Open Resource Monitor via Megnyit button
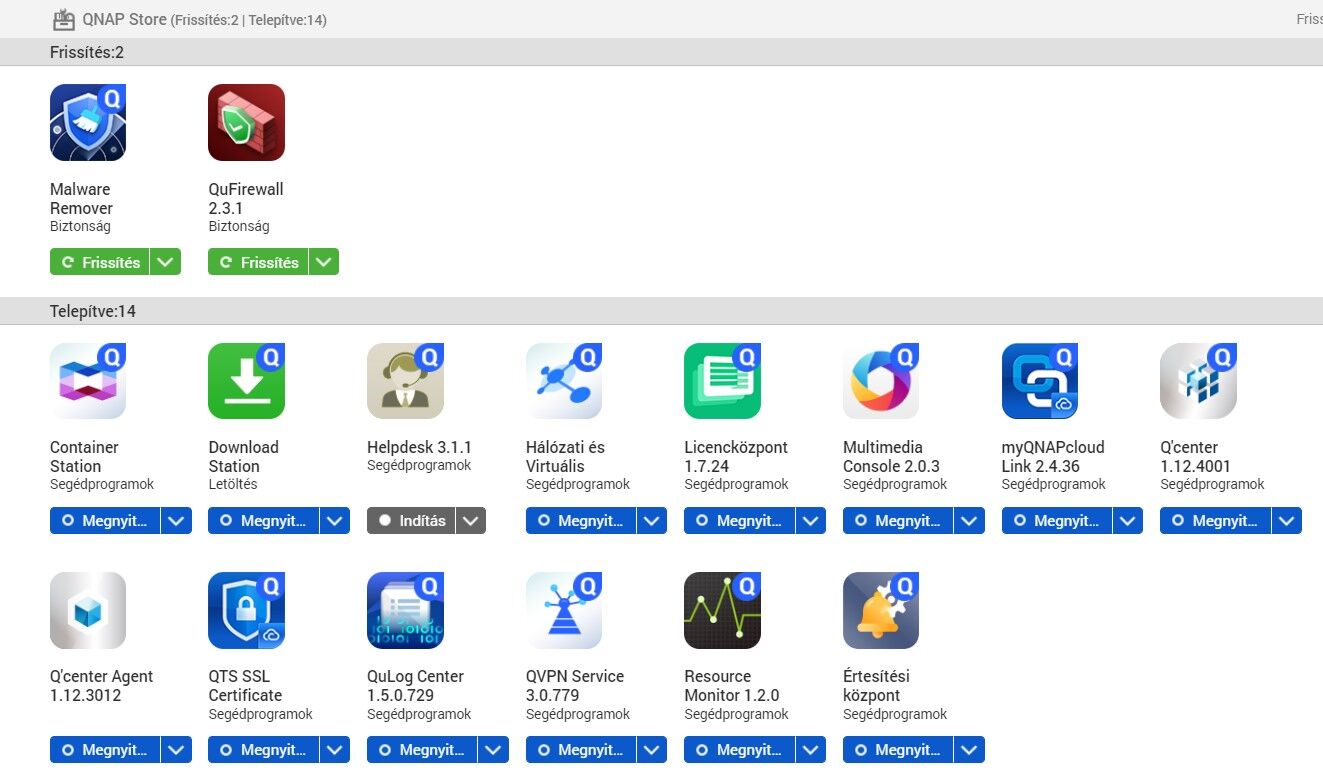1323x773 pixels. [739, 750]
